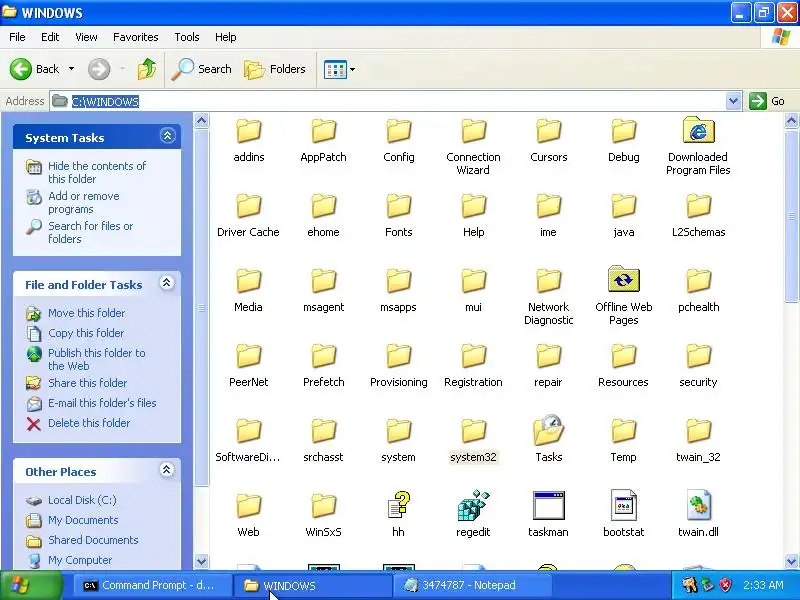Screen dimensions: 800x600
Task: Click the red security shield tray icon
Action: point(726,585)
